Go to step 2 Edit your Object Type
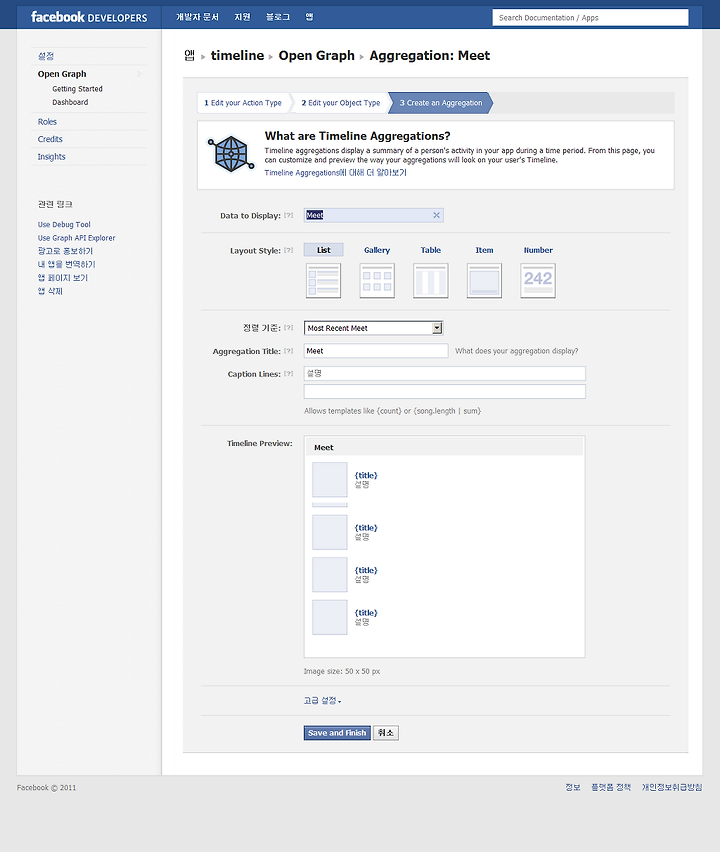This screenshot has height=852, width=720. (x=341, y=103)
